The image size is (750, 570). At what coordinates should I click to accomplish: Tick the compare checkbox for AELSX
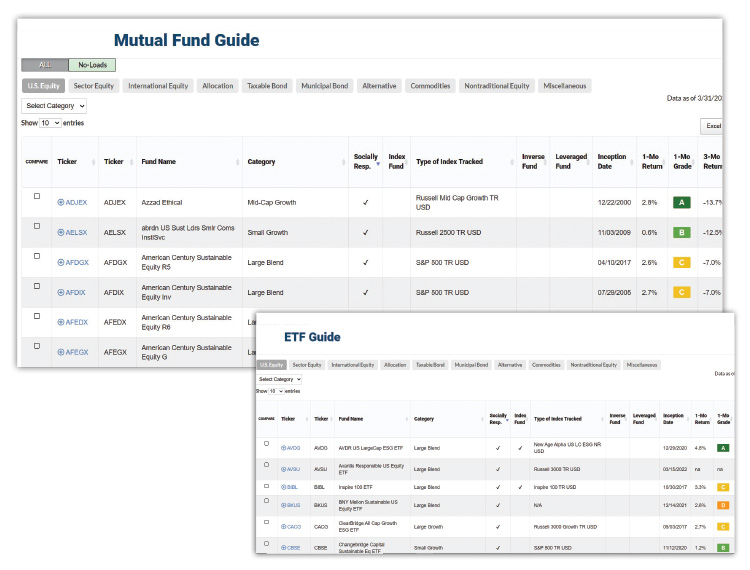(x=37, y=226)
